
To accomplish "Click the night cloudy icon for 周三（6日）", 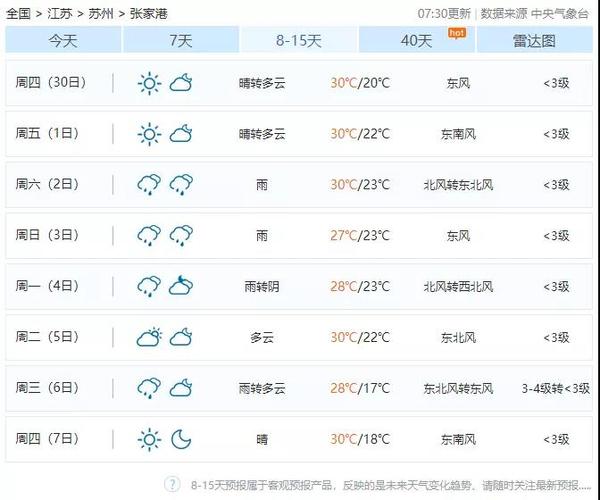I will (181, 388).
